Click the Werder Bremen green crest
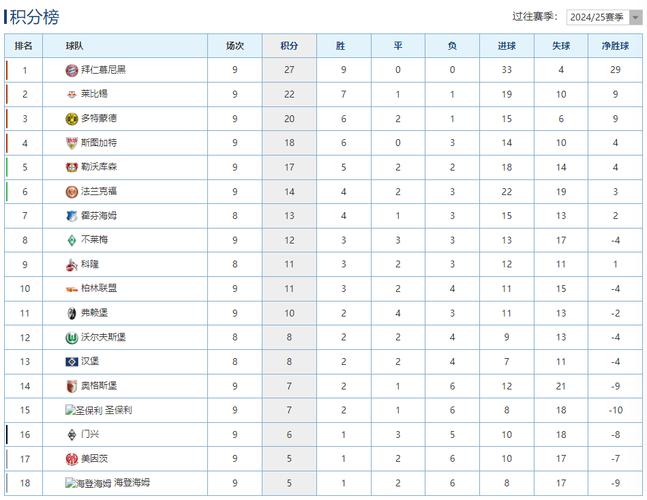 click(72, 240)
